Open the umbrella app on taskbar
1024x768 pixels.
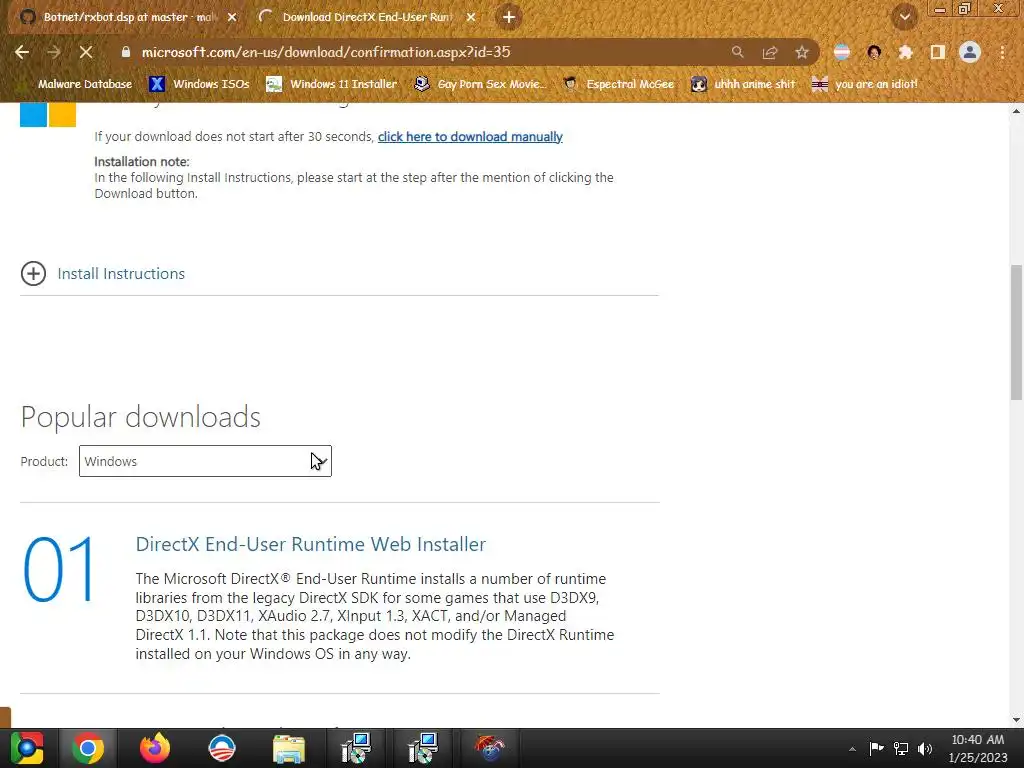[490, 748]
